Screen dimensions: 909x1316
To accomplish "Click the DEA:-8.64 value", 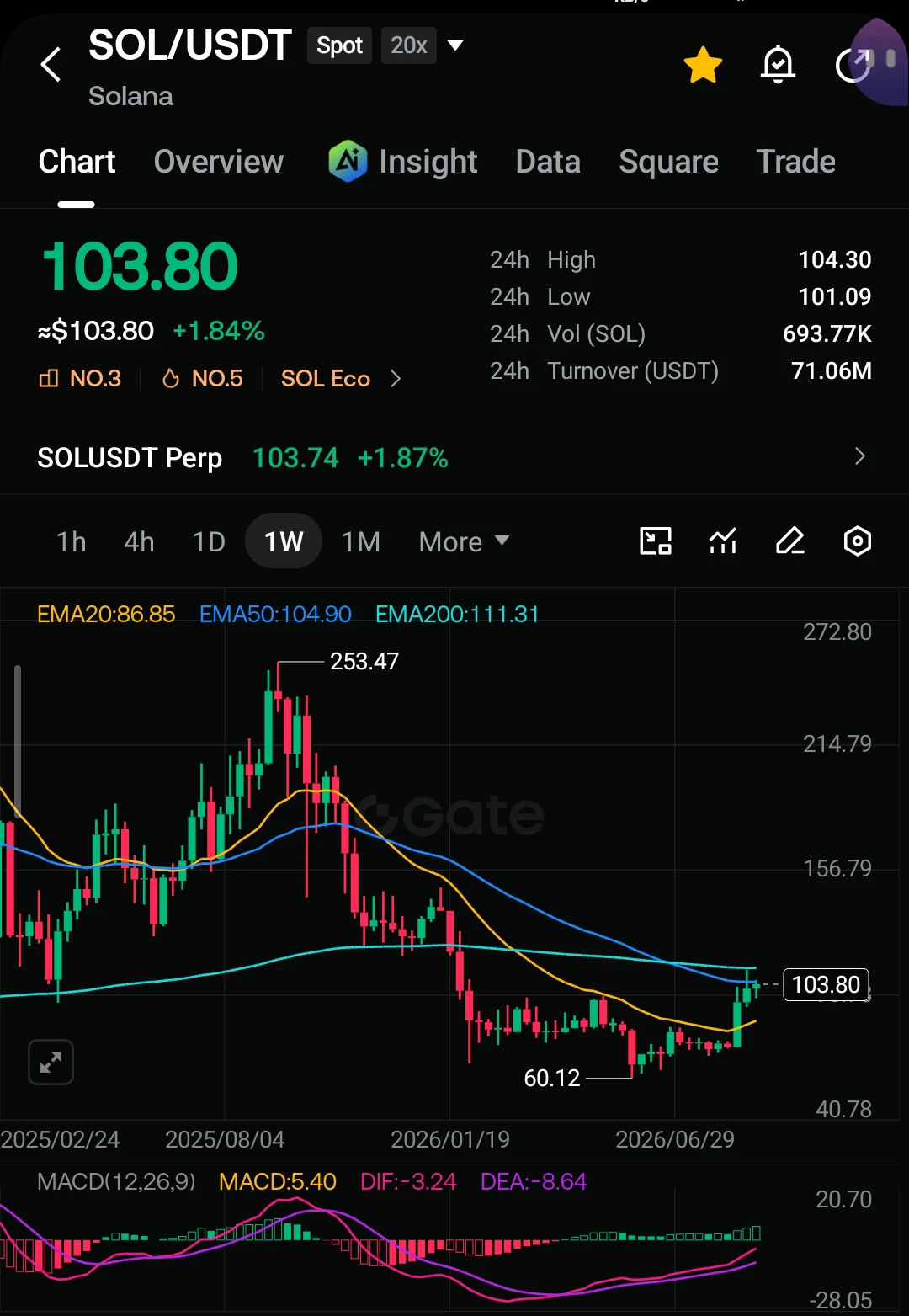I will pos(534,1181).
